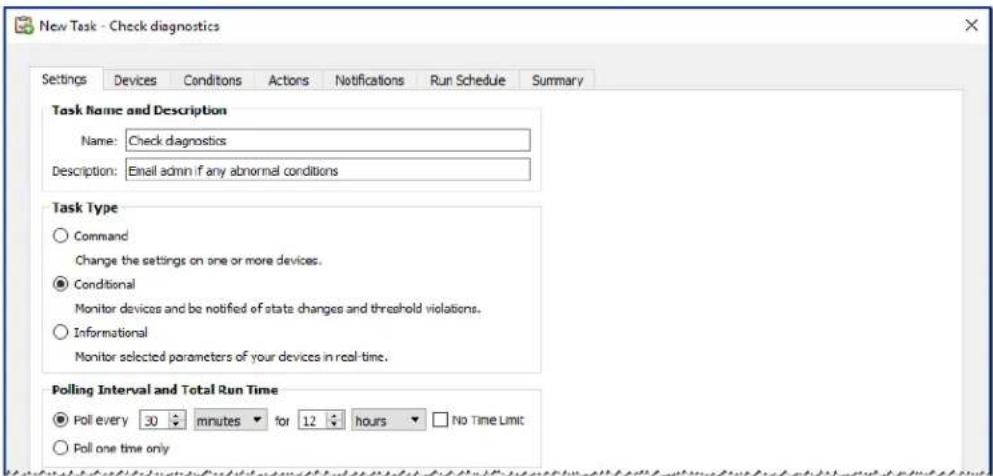Go to the Notifications tab
This screenshot has height=476, width=993.
[x=369, y=80]
